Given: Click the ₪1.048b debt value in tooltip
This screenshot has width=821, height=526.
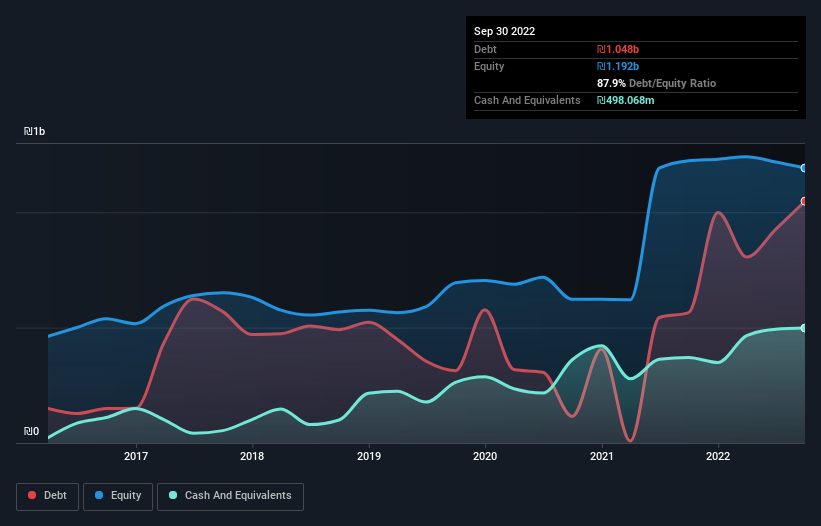Looking at the screenshot, I should 618,49.
